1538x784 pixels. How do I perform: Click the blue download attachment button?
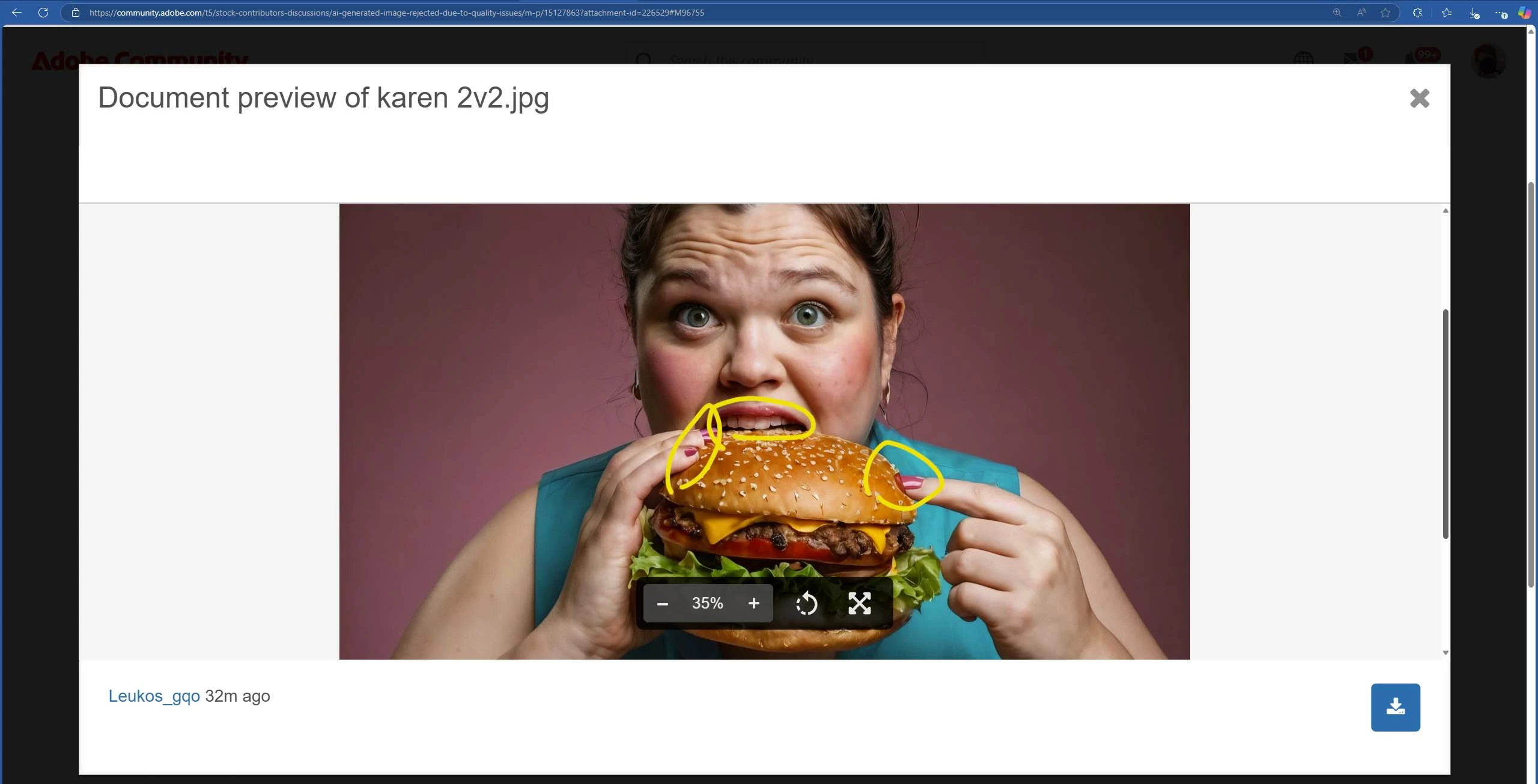click(x=1395, y=707)
